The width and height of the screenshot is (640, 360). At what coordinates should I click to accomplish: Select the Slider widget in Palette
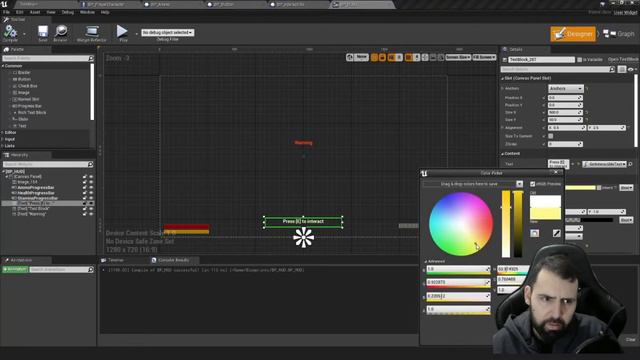[x=23, y=119]
